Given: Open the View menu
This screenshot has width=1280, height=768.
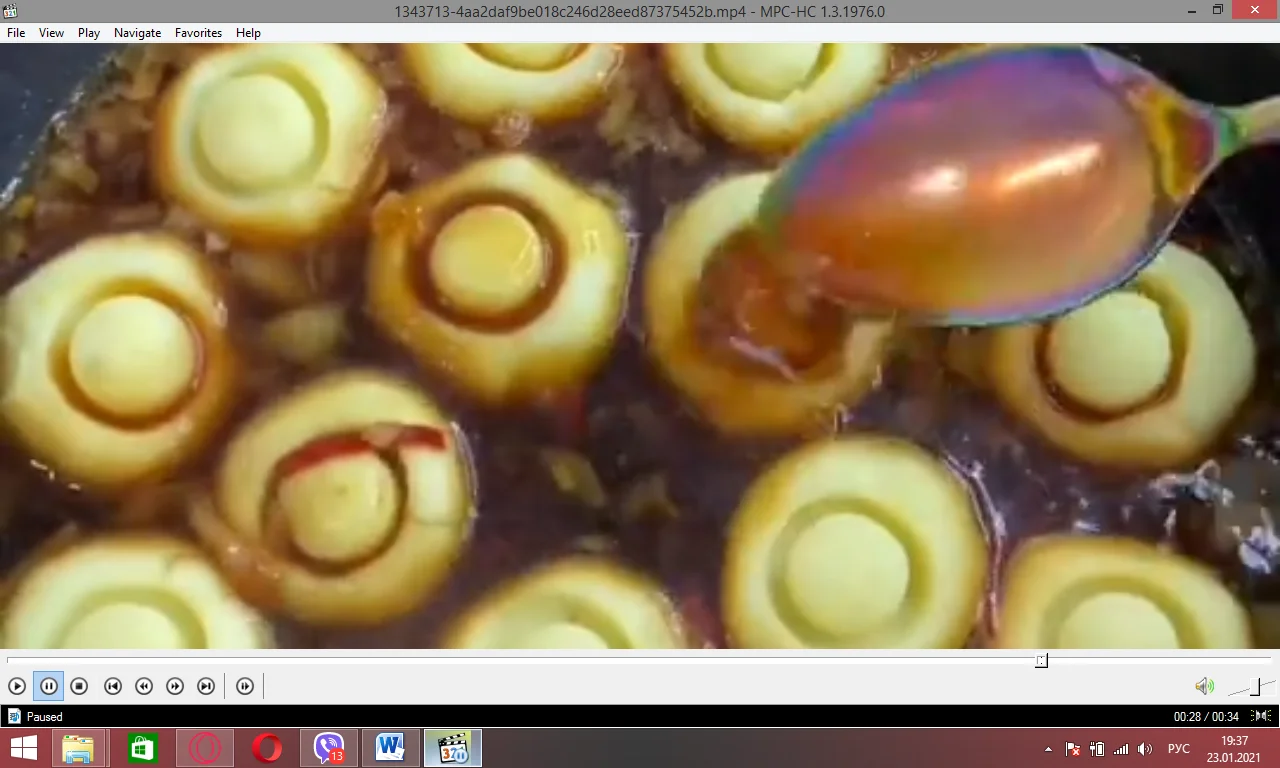Looking at the screenshot, I should (x=51, y=33).
